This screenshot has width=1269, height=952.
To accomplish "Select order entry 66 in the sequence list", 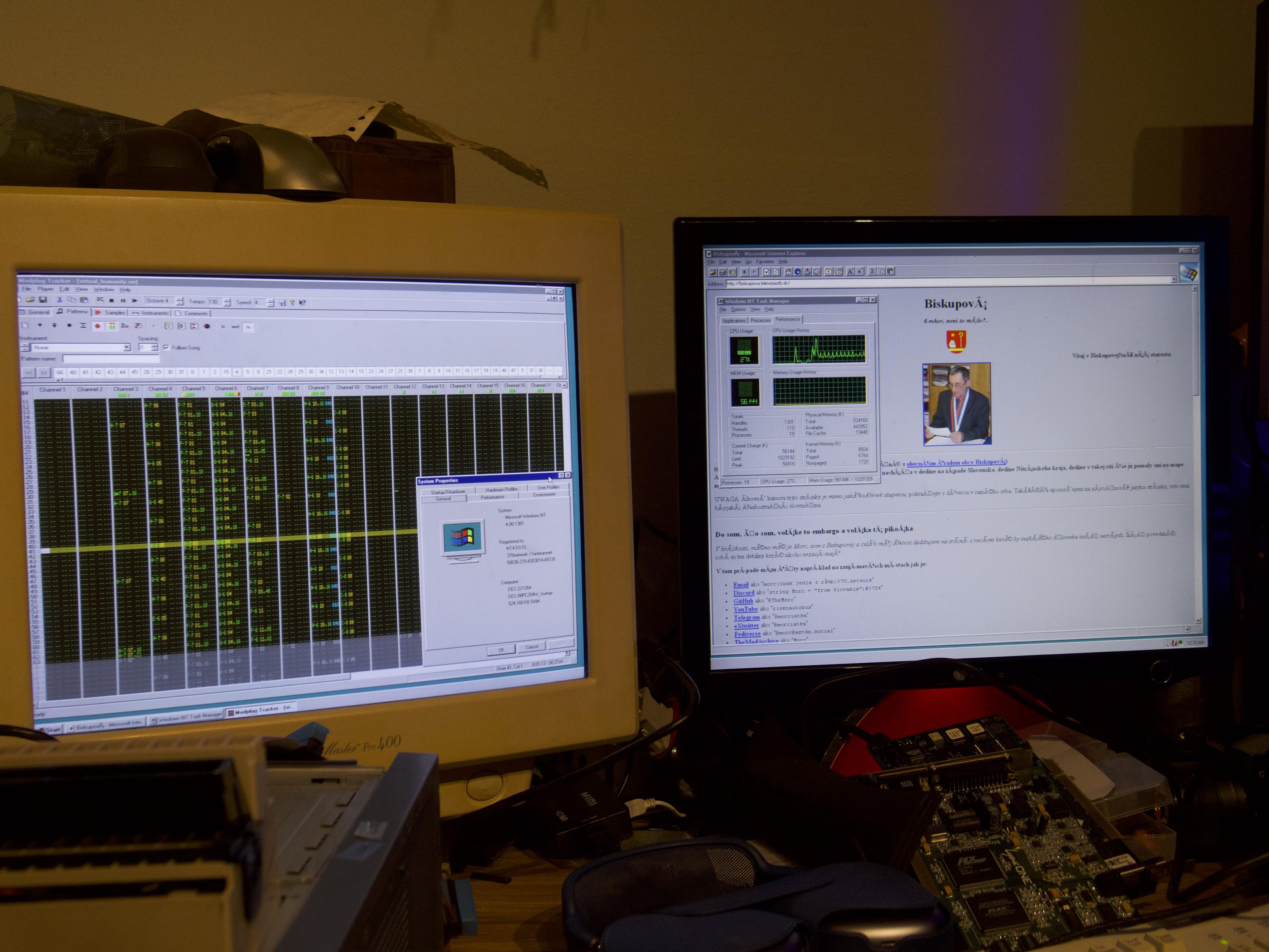I will click(x=60, y=373).
